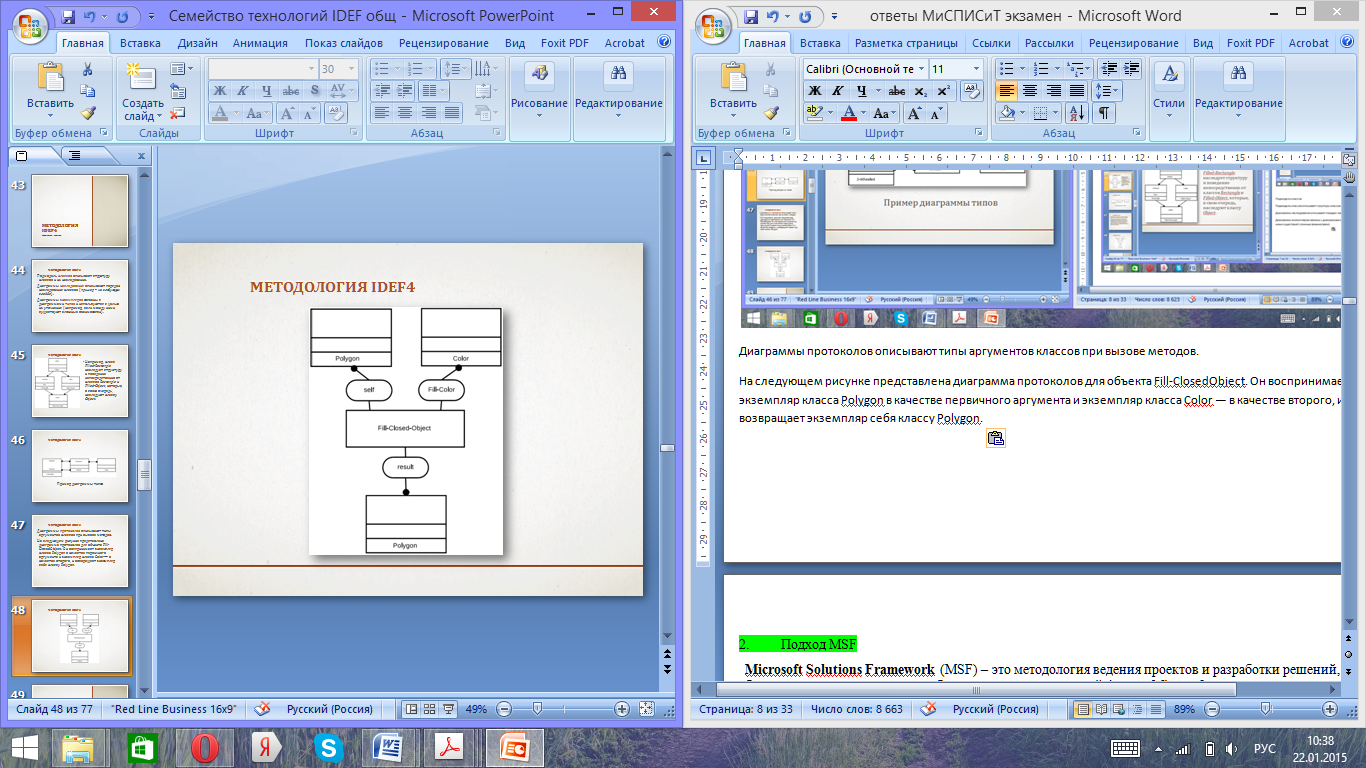Click Format Painter brush in PowerPoint
This screenshot has width=1366, height=768.
[x=88, y=114]
